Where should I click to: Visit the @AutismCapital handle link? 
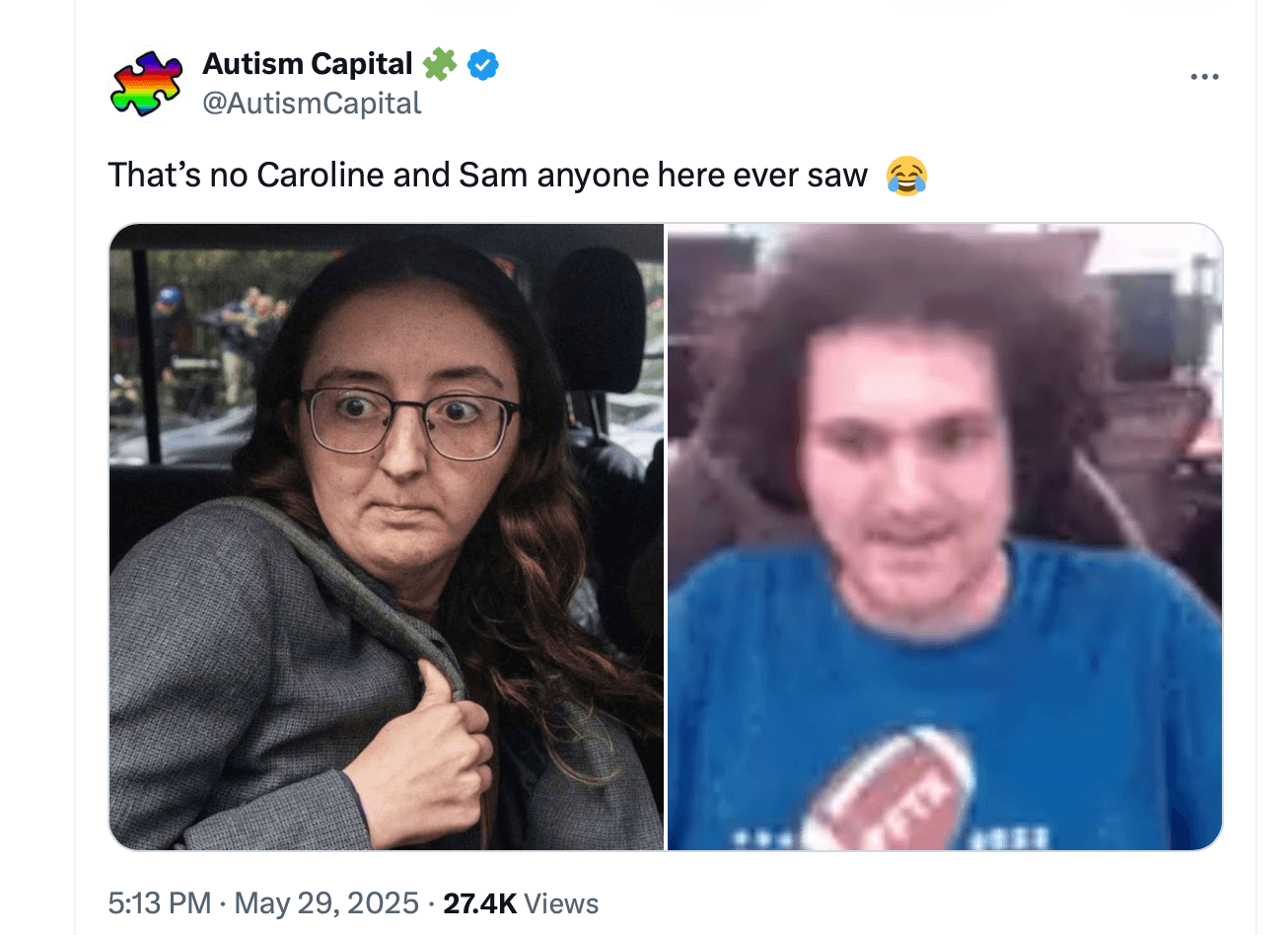coord(312,104)
